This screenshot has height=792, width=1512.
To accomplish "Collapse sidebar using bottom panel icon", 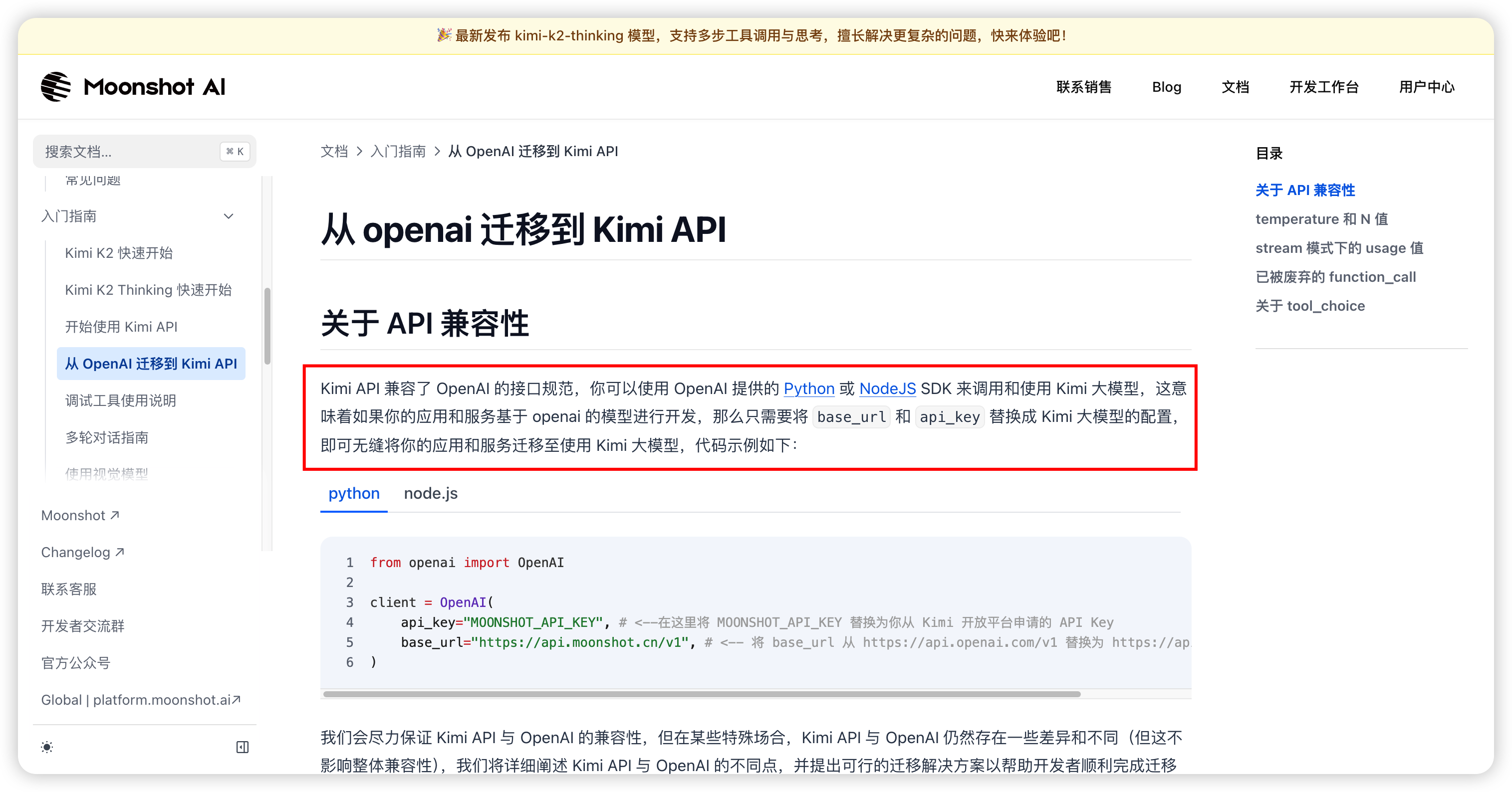I will pyautogui.click(x=243, y=747).
